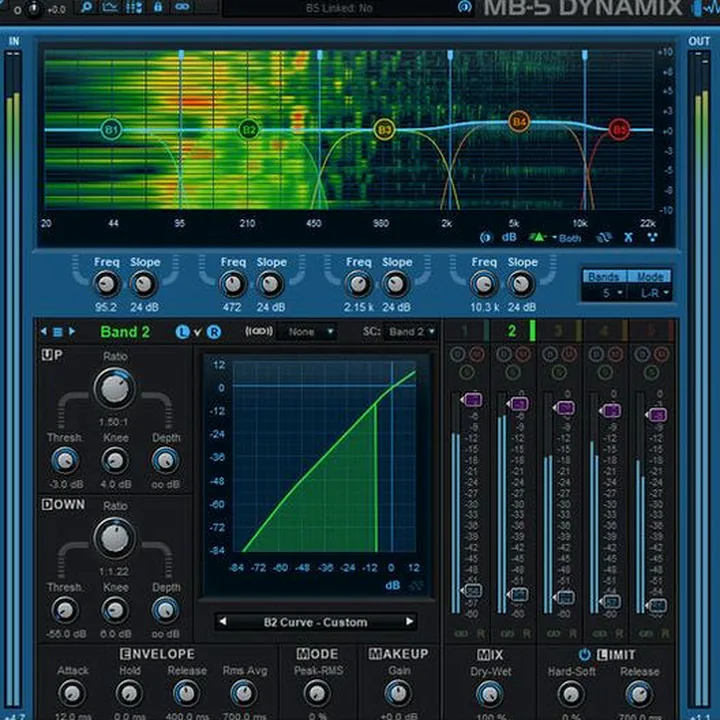720x720 pixels.
Task: Click the Freq knob showing 472
Action: point(233,284)
